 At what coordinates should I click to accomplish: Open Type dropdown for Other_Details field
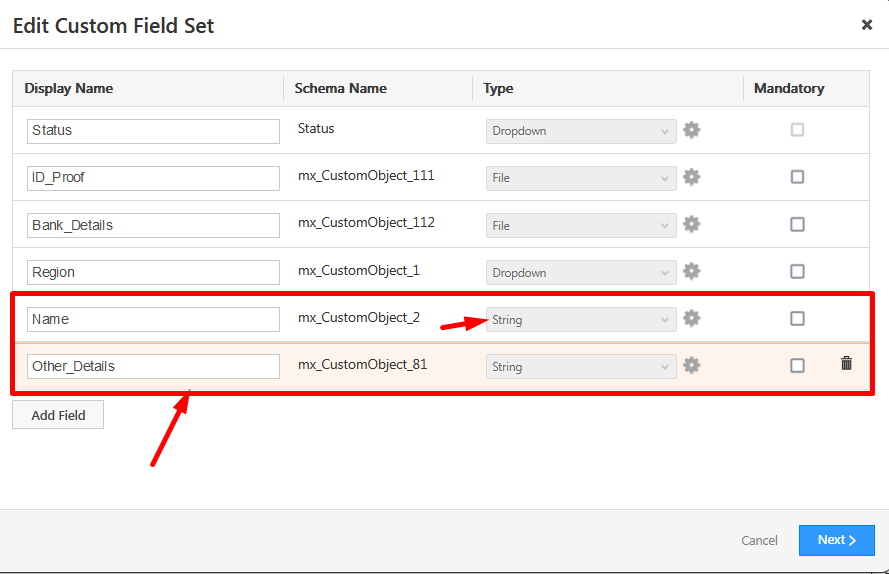[x=580, y=367]
